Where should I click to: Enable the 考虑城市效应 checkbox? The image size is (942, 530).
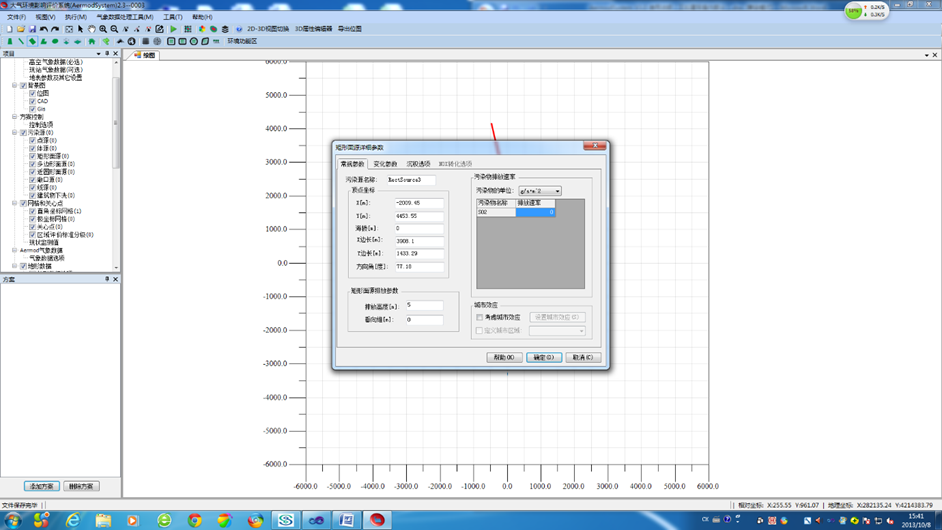tap(480, 317)
